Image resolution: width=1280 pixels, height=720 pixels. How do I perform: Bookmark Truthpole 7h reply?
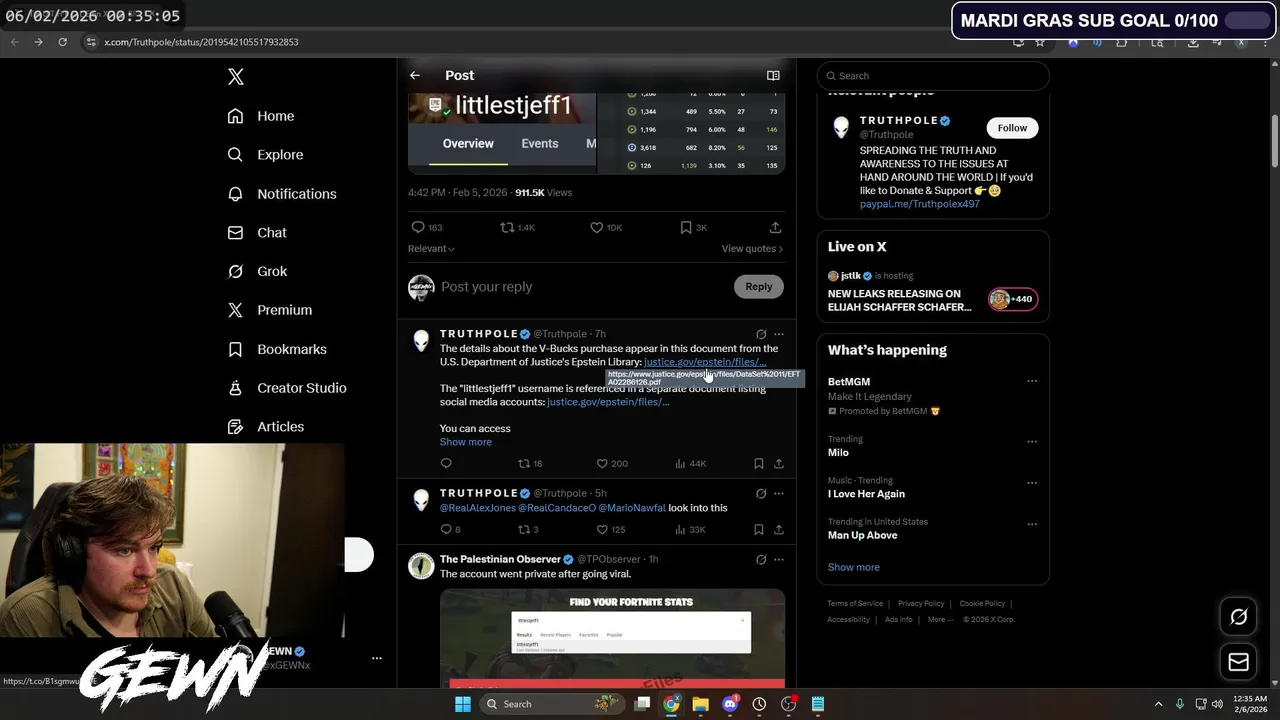(x=758, y=464)
